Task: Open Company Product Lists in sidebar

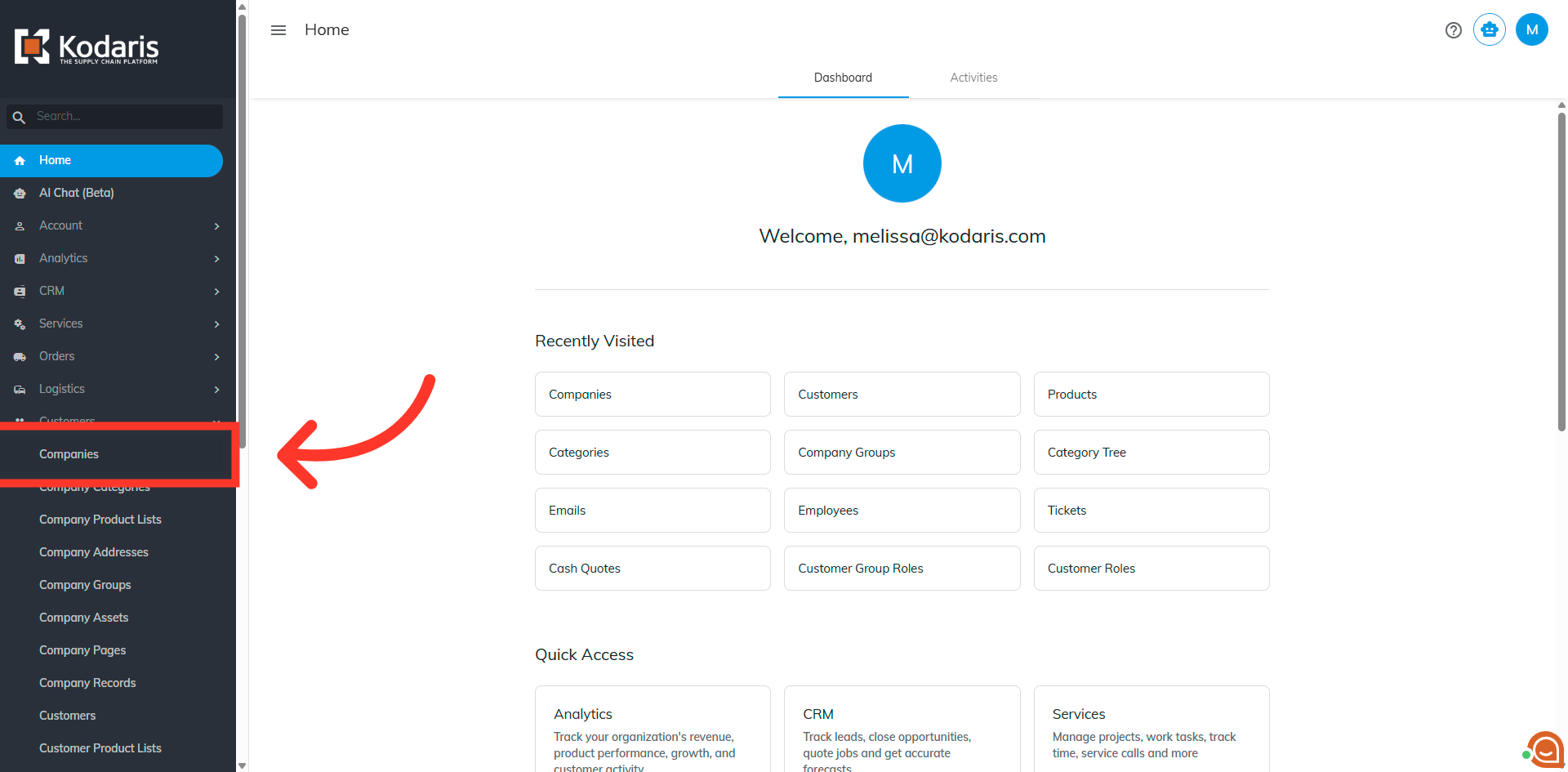Action: pyautogui.click(x=100, y=520)
